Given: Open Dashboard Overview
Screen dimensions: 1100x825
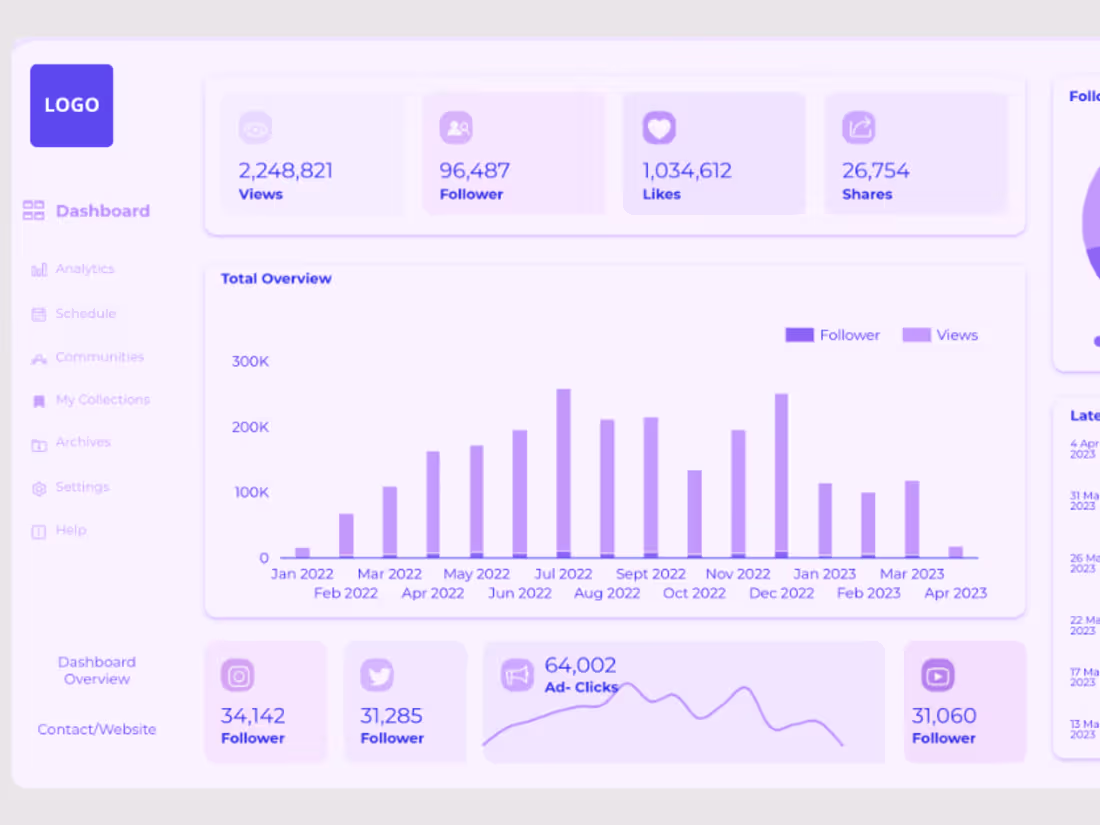Looking at the screenshot, I should coord(96,670).
